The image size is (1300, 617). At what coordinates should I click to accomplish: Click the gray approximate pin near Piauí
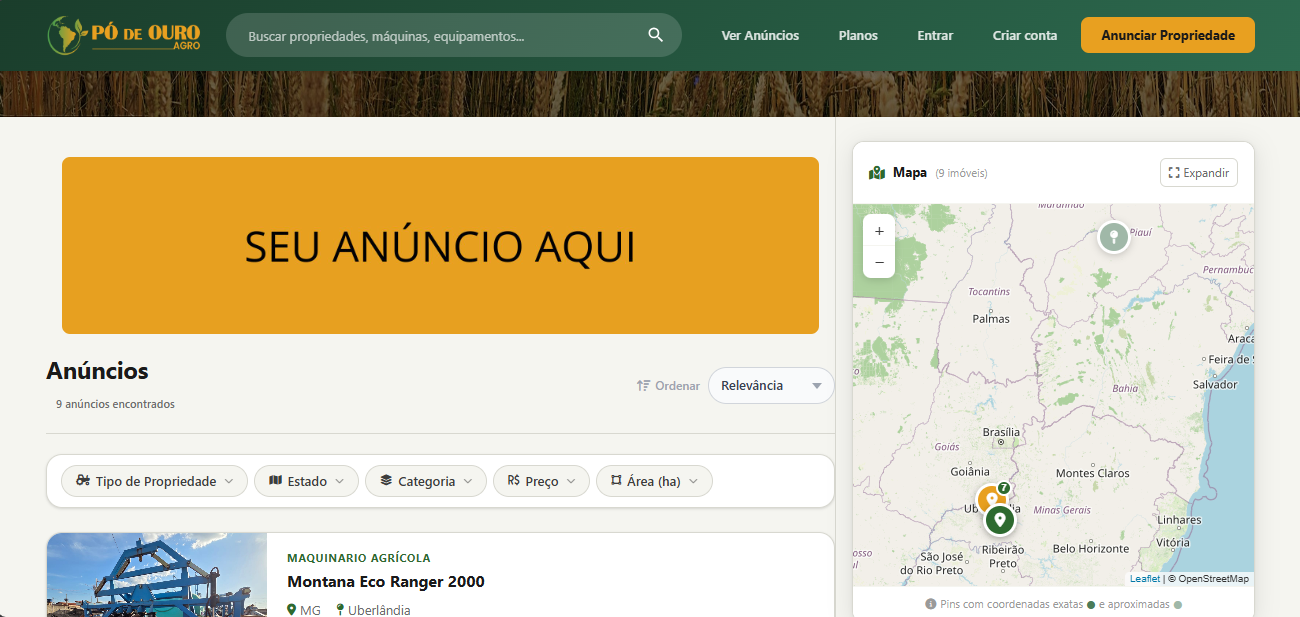(1113, 237)
